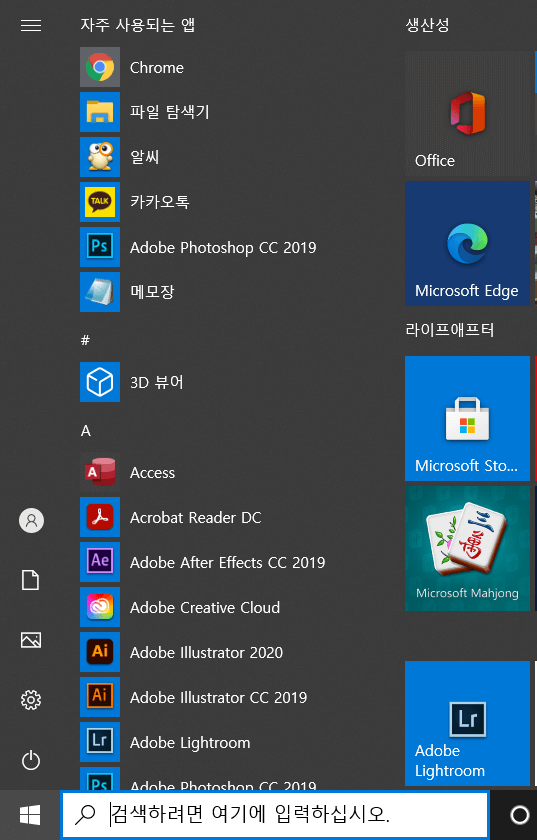
Task: Open the Pictures folder shortcut
Action: (31, 640)
